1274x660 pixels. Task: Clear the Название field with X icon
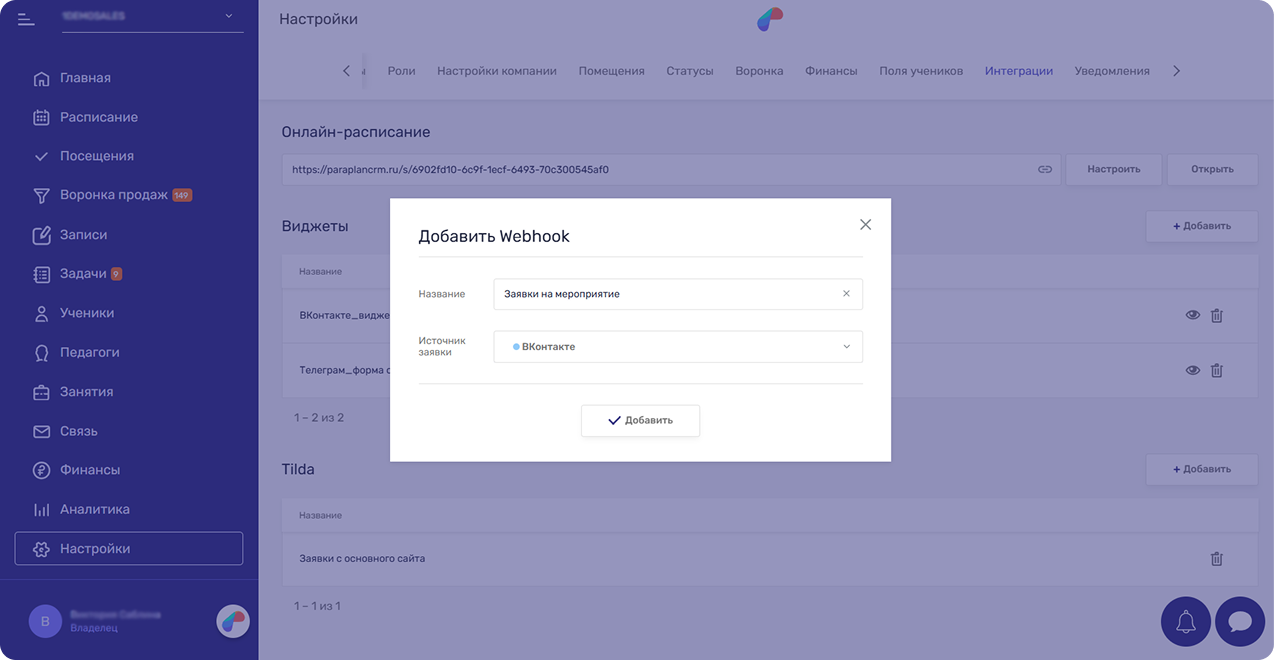846,294
